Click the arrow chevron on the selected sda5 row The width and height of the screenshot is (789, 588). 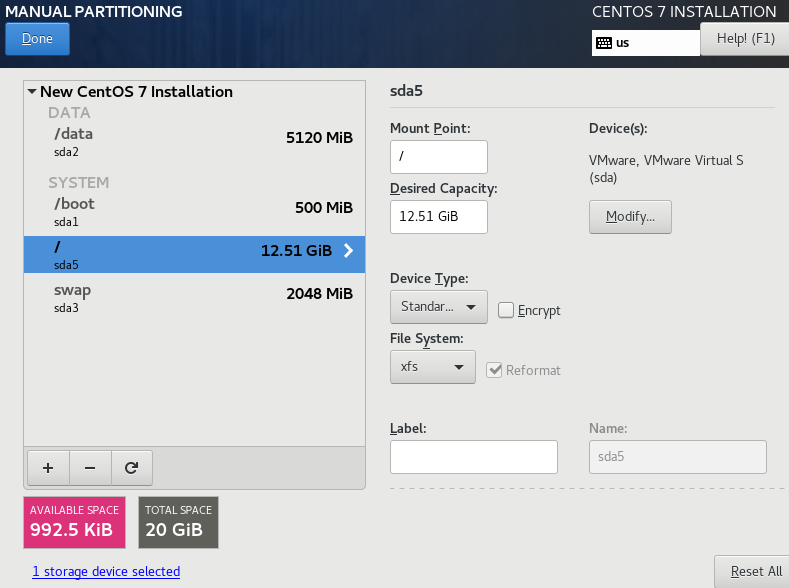tap(348, 250)
